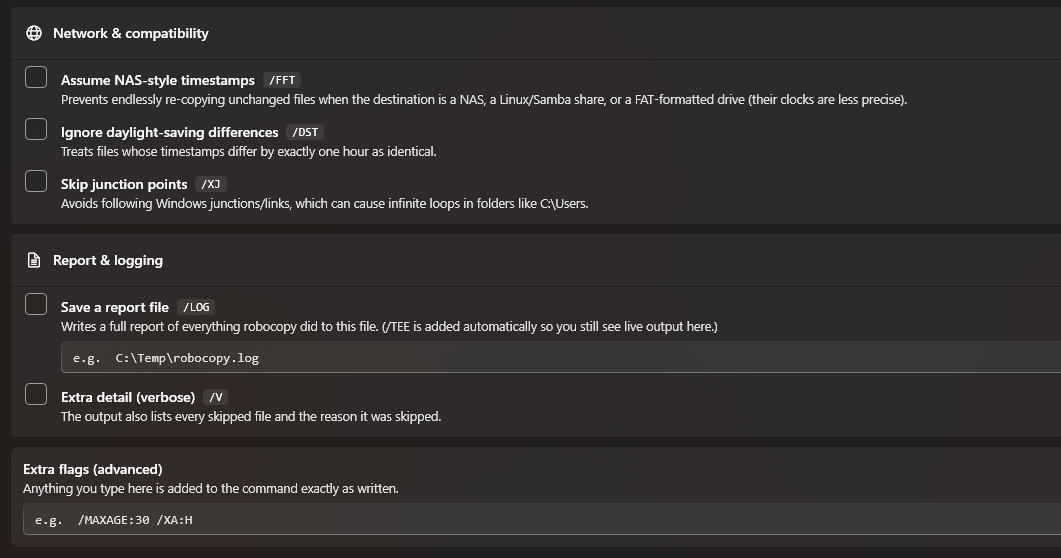Click the /DST flag badge
1061x558 pixels.
305,132
